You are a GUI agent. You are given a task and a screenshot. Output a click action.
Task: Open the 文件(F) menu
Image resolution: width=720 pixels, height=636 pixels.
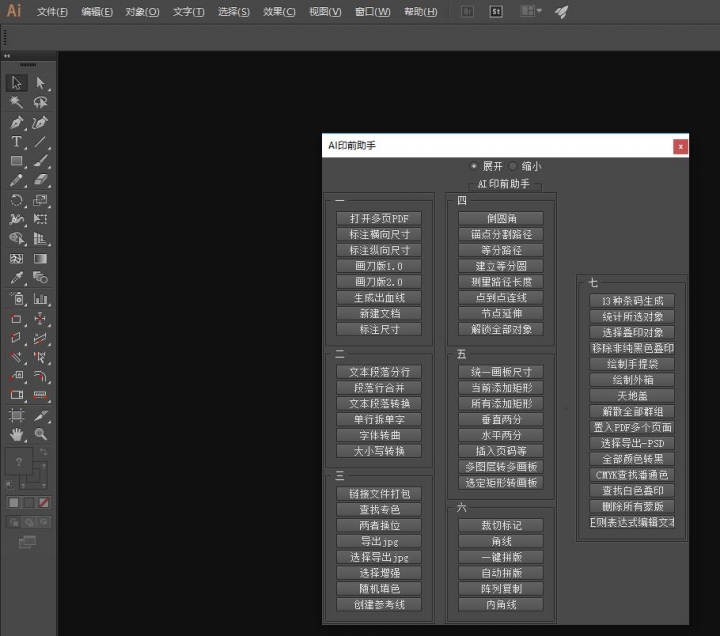pos(52,12)
